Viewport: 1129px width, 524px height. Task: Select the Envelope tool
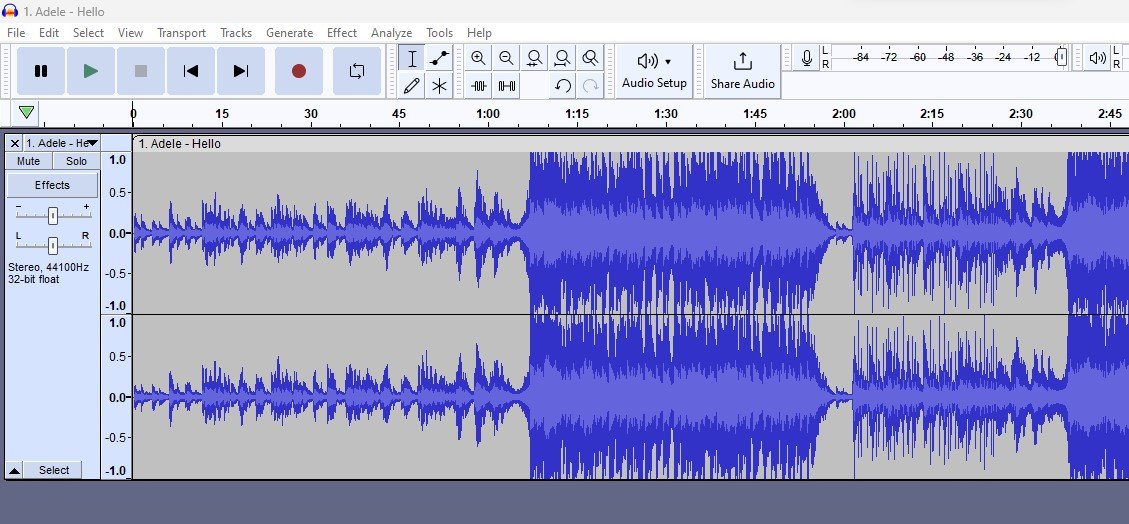(439, 58)
